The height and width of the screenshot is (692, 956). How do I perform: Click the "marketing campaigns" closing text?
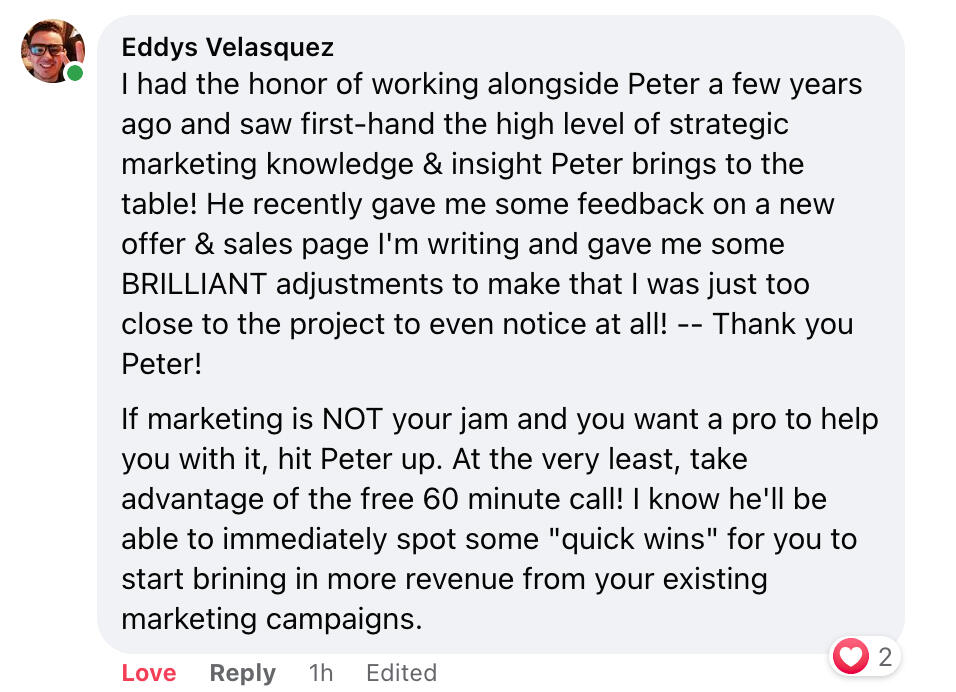(x=271, y=619)
